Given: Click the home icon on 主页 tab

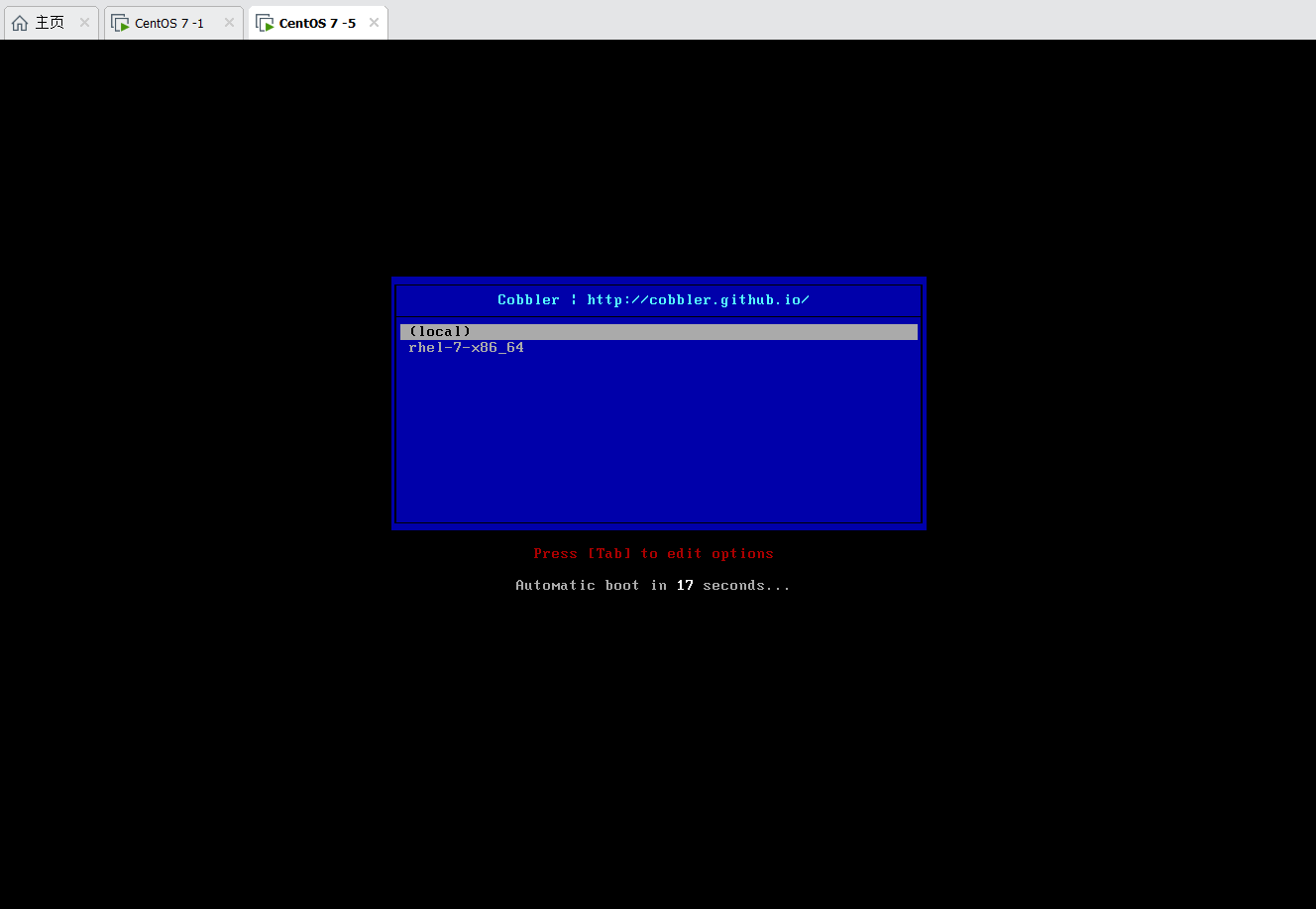Looking at the screenshot, I should click(x=20, y=23).
